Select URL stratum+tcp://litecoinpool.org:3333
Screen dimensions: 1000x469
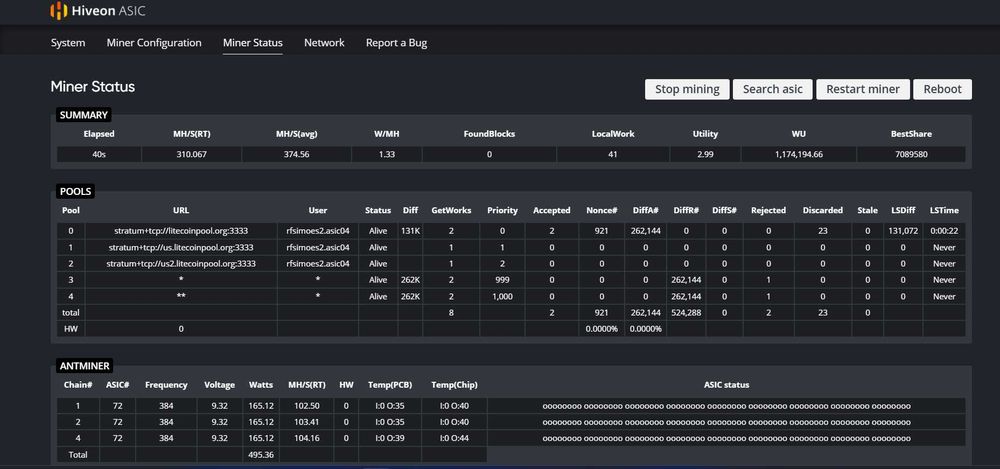pos(181,231)
